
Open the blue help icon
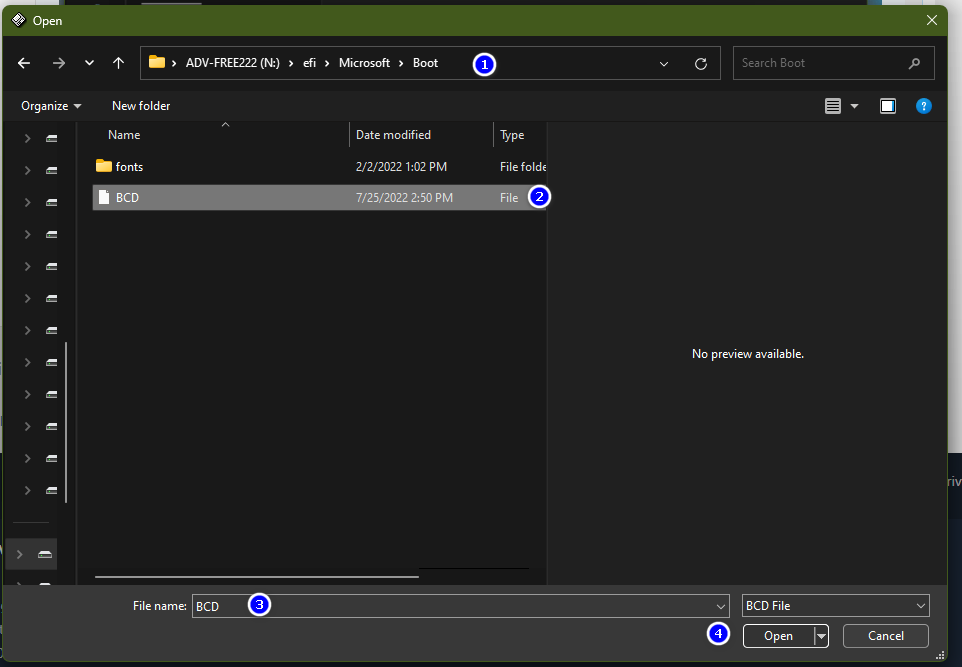click(923, 106)
